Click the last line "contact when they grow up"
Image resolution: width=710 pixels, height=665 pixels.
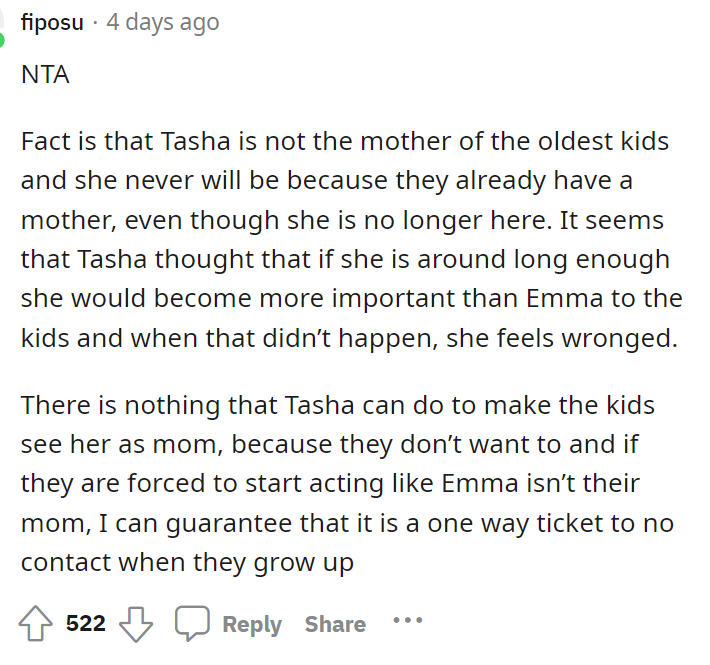[x=187, y=563]
